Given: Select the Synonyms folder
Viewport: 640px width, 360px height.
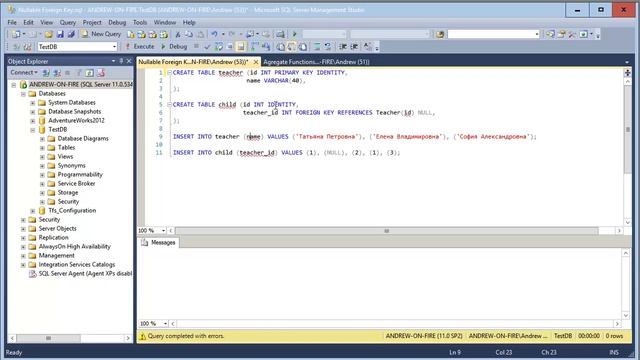Looking at the screenshot, I should coord(71,165).
